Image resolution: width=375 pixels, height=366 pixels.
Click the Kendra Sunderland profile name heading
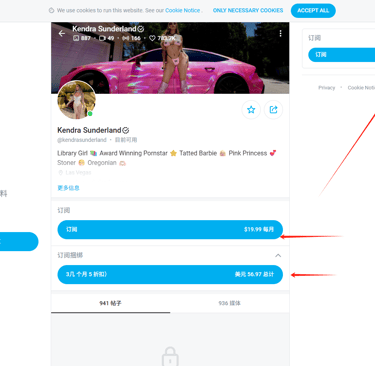[x=89, y=130]
